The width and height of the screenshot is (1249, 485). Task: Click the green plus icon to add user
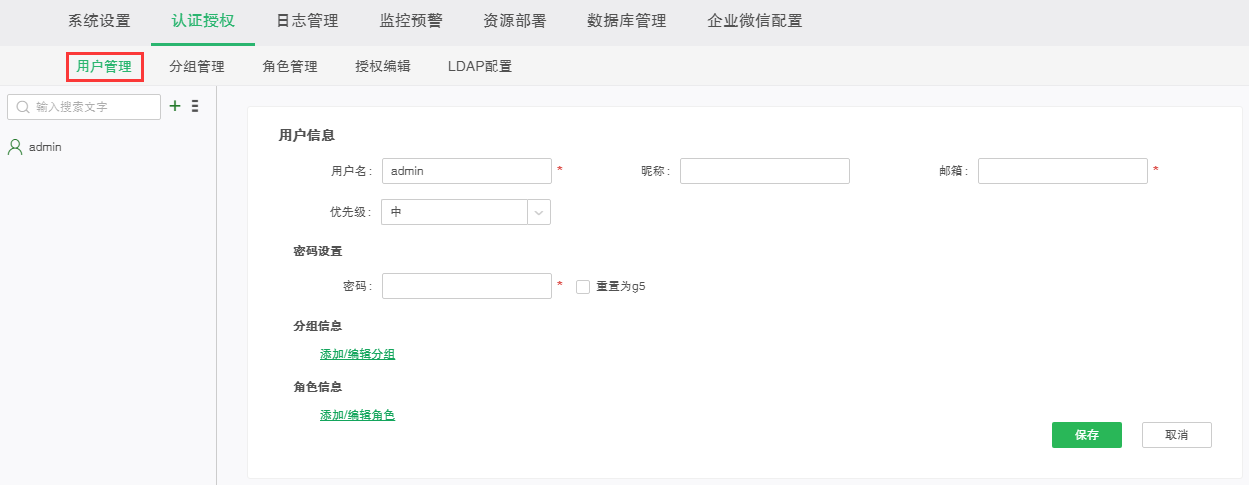[175, 106]
